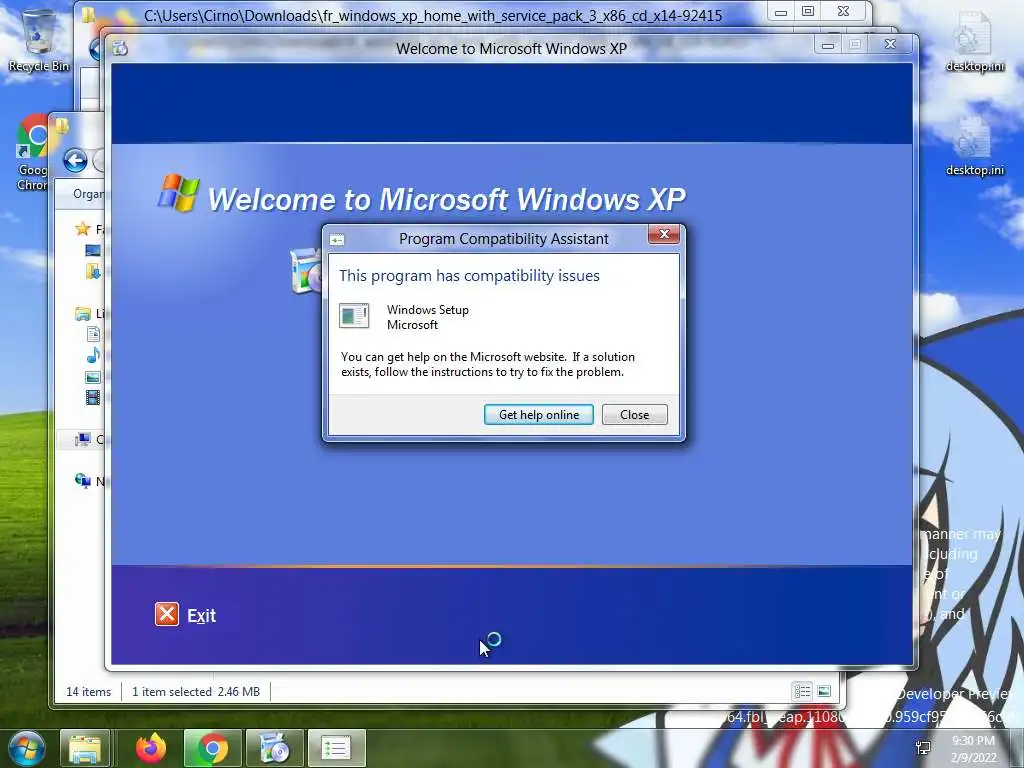The width and height of the screenshot is (1024, 768).
Task: Click the '1 item selected 2.46 MB' status text
Action: click(x=196, y=692)
